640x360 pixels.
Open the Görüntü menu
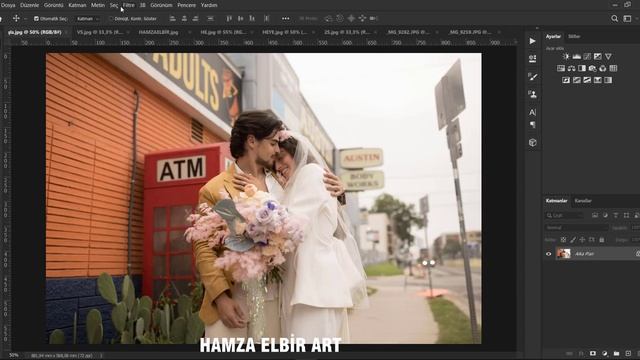(x=53, y=5)
